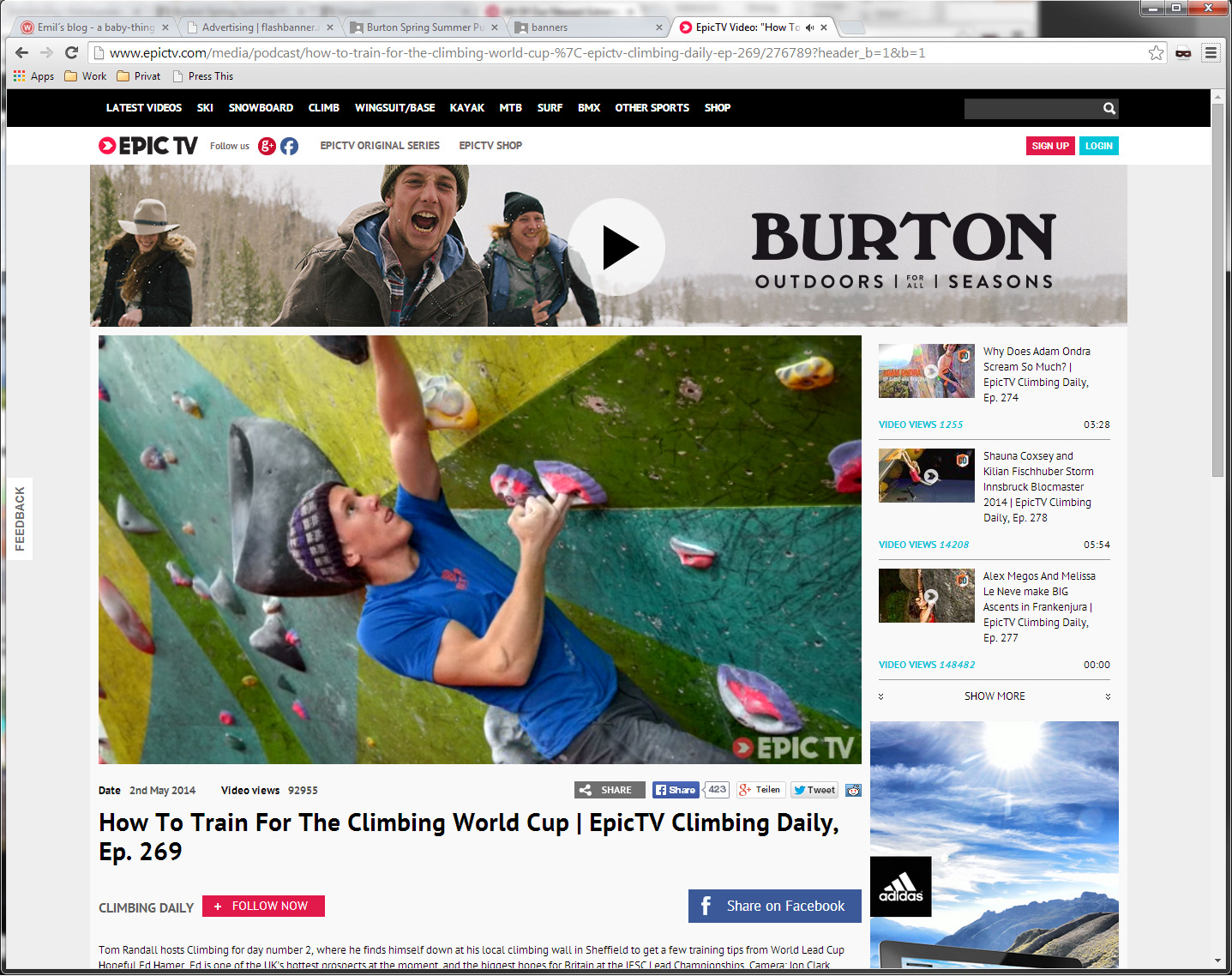Viewport: 1232px width, 976px height.
Task: Open the 'Why Does Adam Ondra Scream' title
Action: tap(1037, 375)
